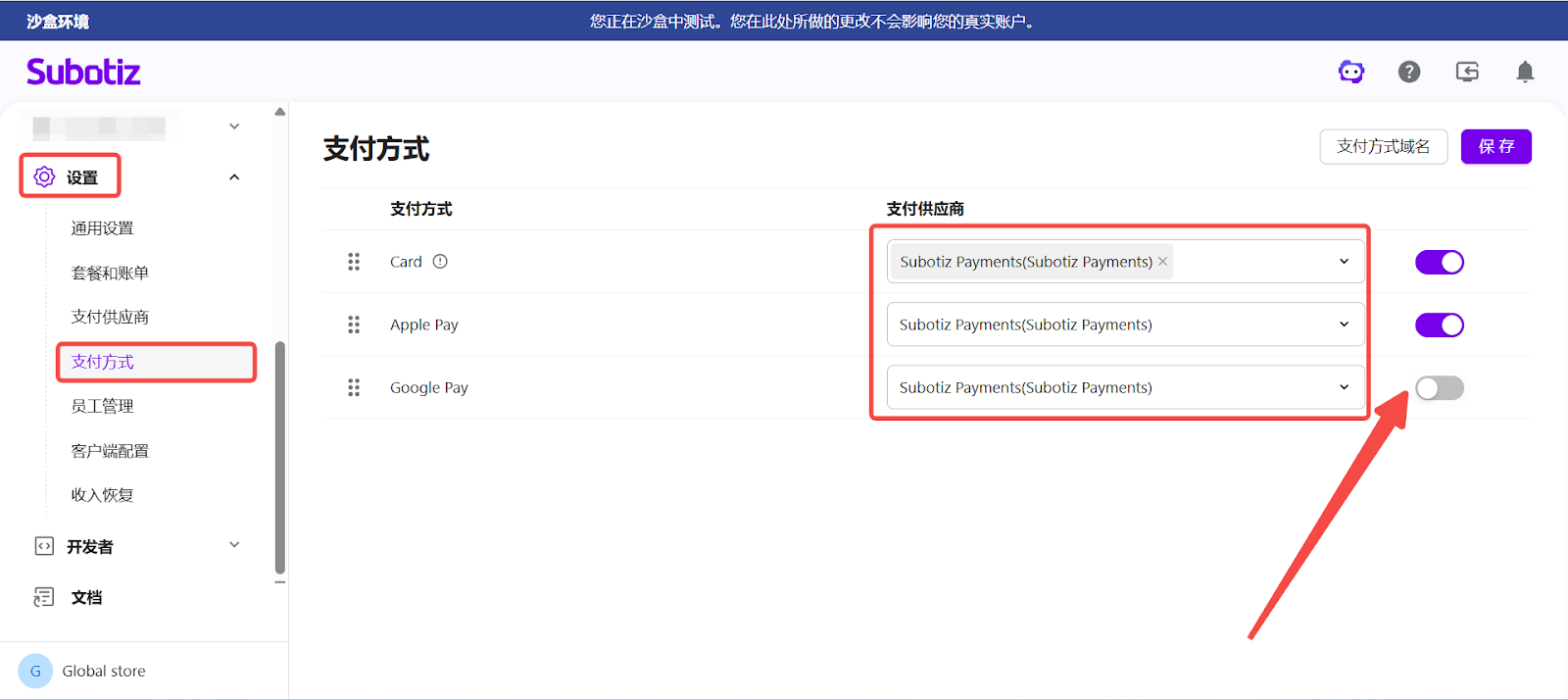Click the sidebar vertical scrollbar
This screenshot has width=1568, height=700.
[x=280, y=456]
